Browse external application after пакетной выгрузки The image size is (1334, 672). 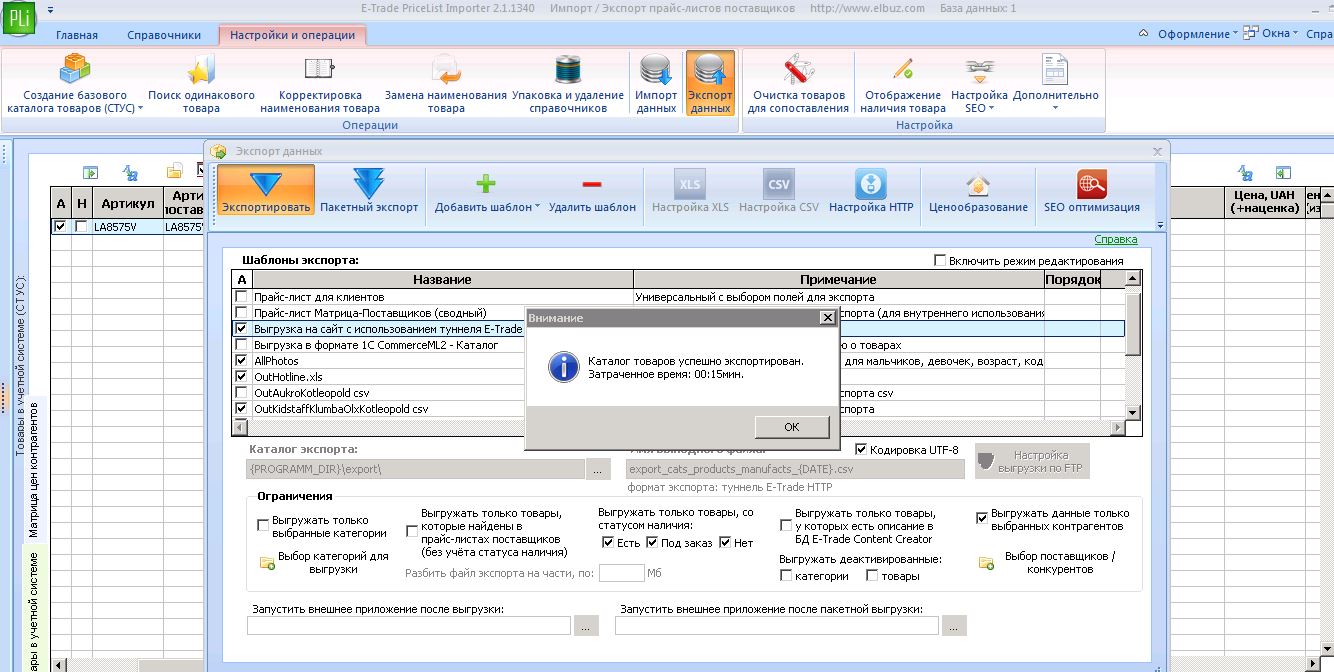coord(954,626)
